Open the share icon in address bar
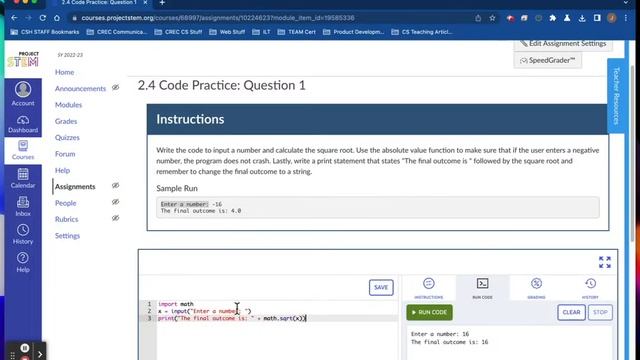This screenshot has height=360, width=640. pyautogui.click(x=478, y=18)
